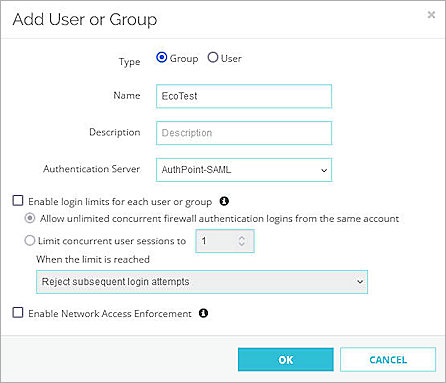
Task: Click the OK button
Action: click(x=286, y=360)
